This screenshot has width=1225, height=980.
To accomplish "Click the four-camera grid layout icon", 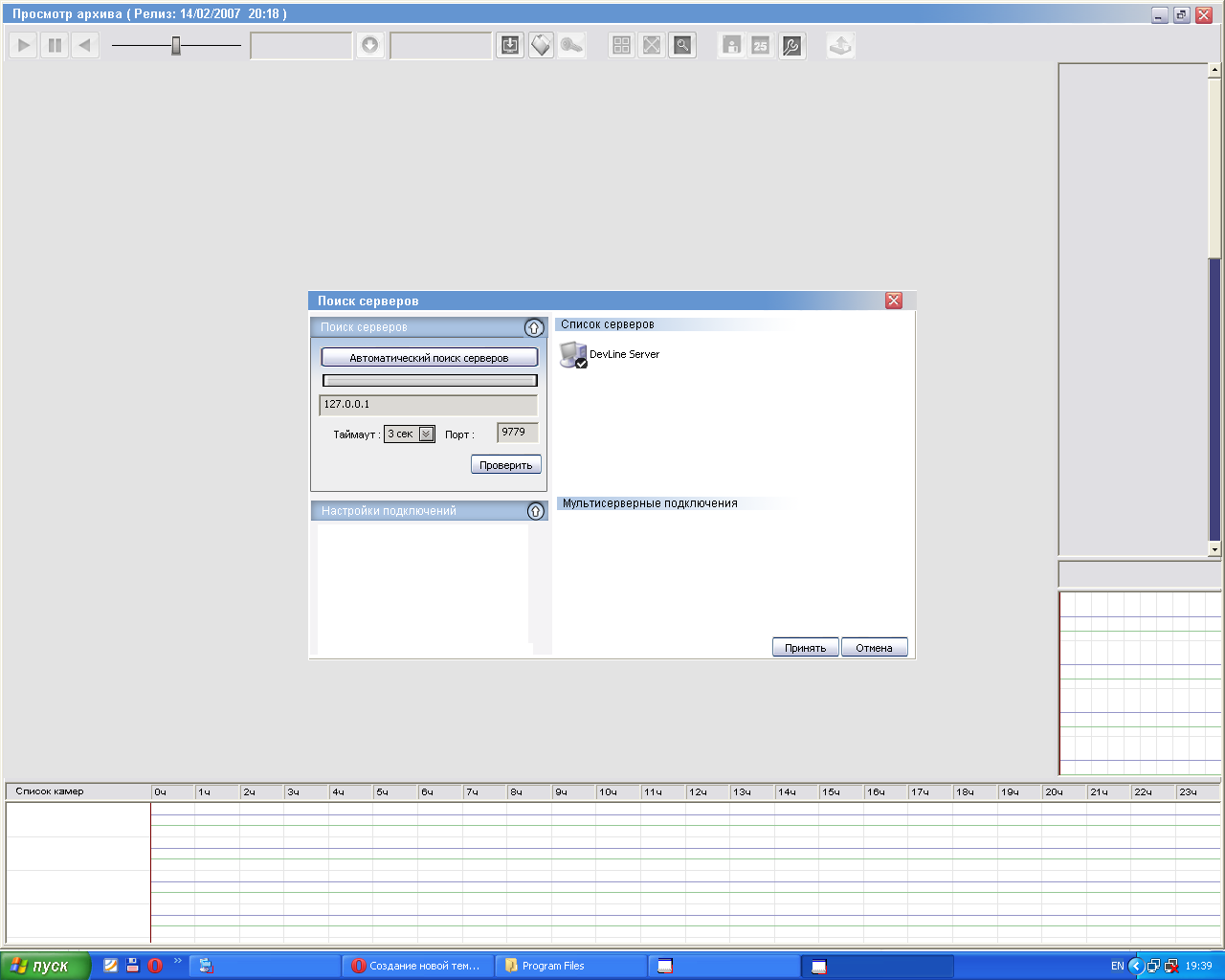I will click(x=622, y=45).
